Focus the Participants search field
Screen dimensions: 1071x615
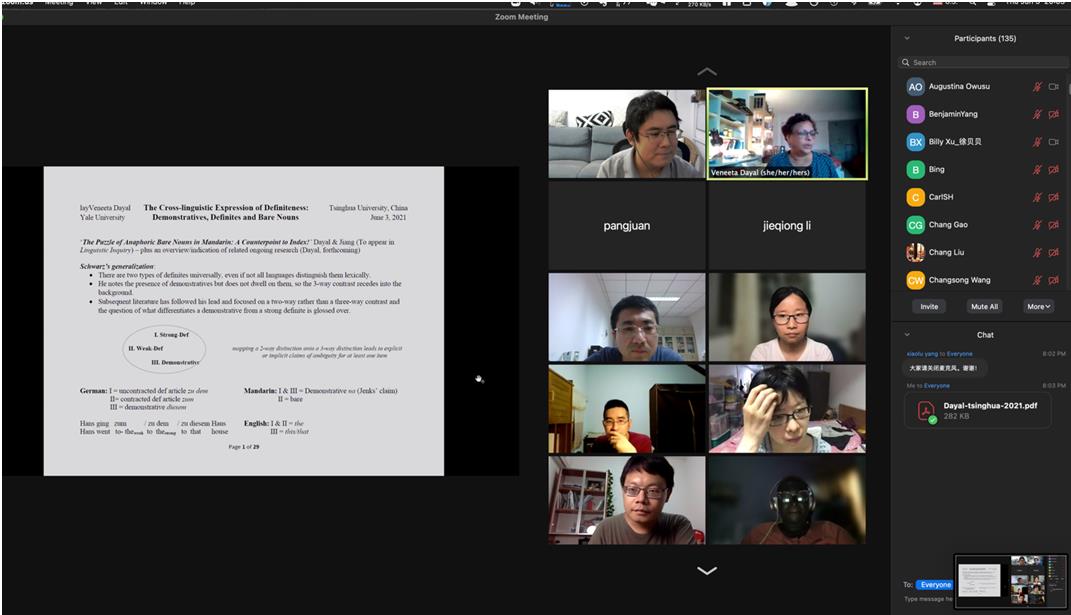[984, 62]
